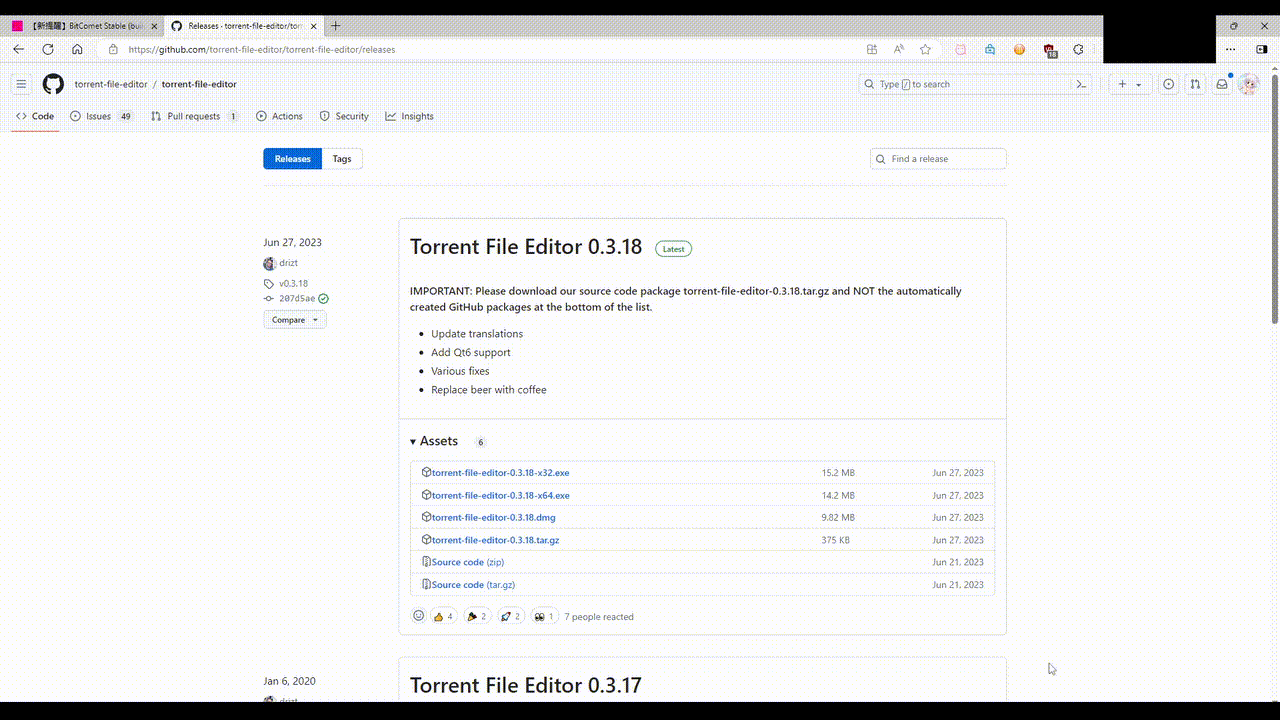1280x720 pixels.
Task: Open a new browser tab with plus
Action: [335, 25]
